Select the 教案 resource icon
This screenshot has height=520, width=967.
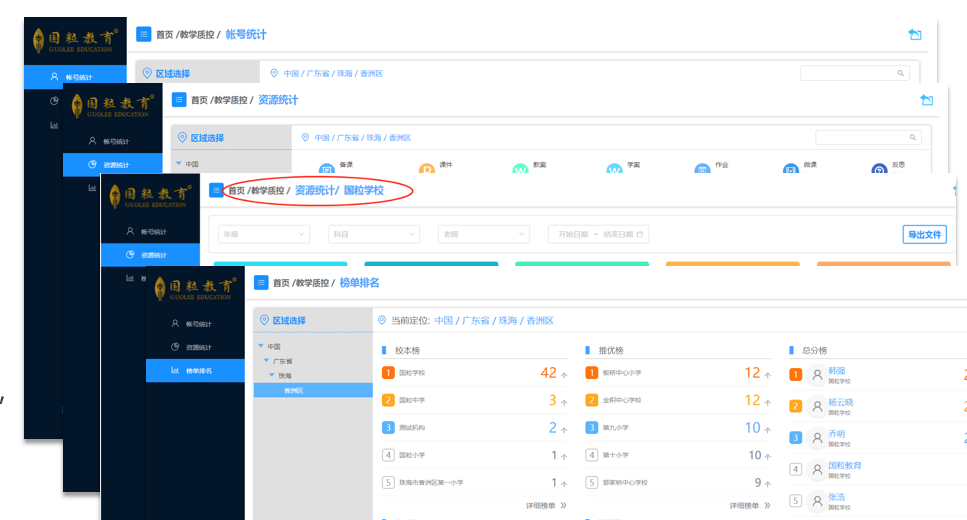(520, 169)
